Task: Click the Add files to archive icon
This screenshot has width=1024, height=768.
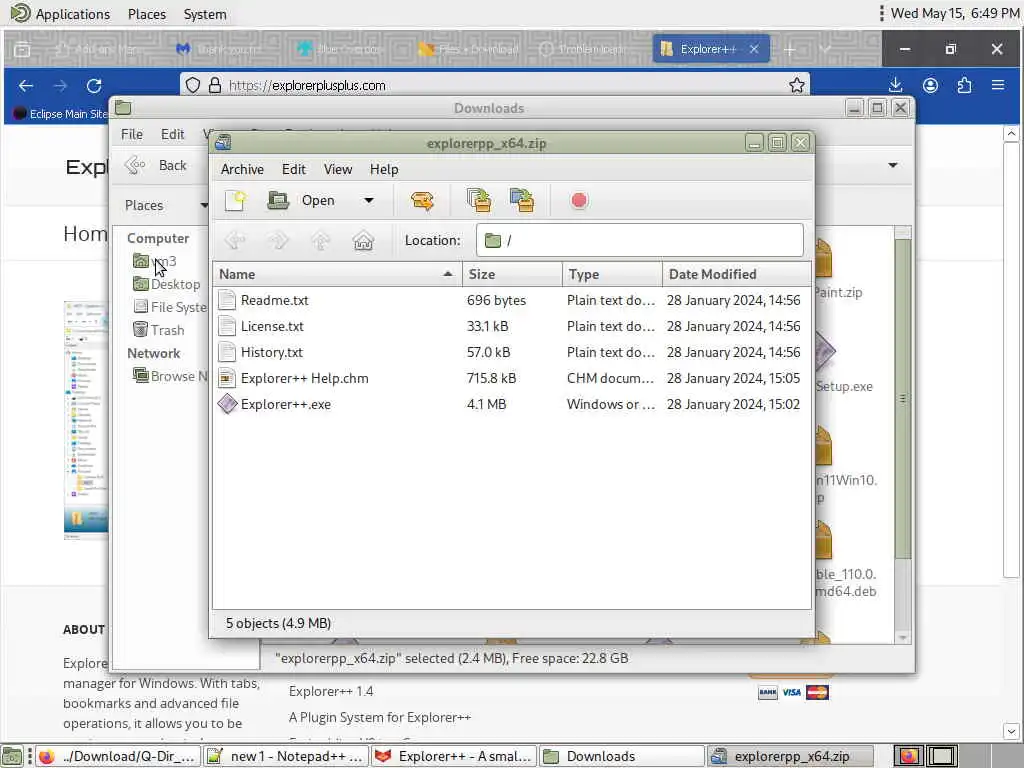Action: (x=479, y=200)
